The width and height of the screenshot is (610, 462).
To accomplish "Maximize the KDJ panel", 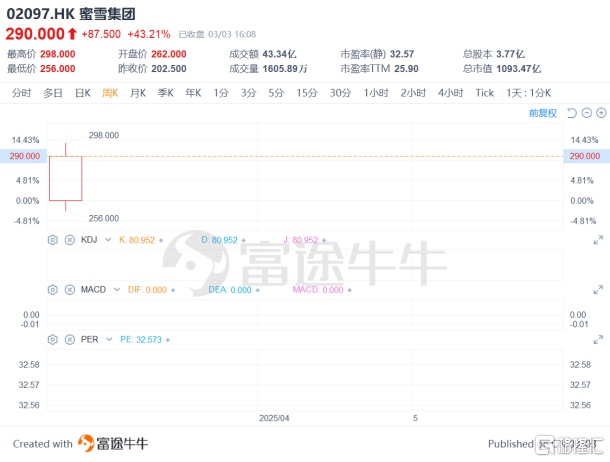I will coord(598,240).
